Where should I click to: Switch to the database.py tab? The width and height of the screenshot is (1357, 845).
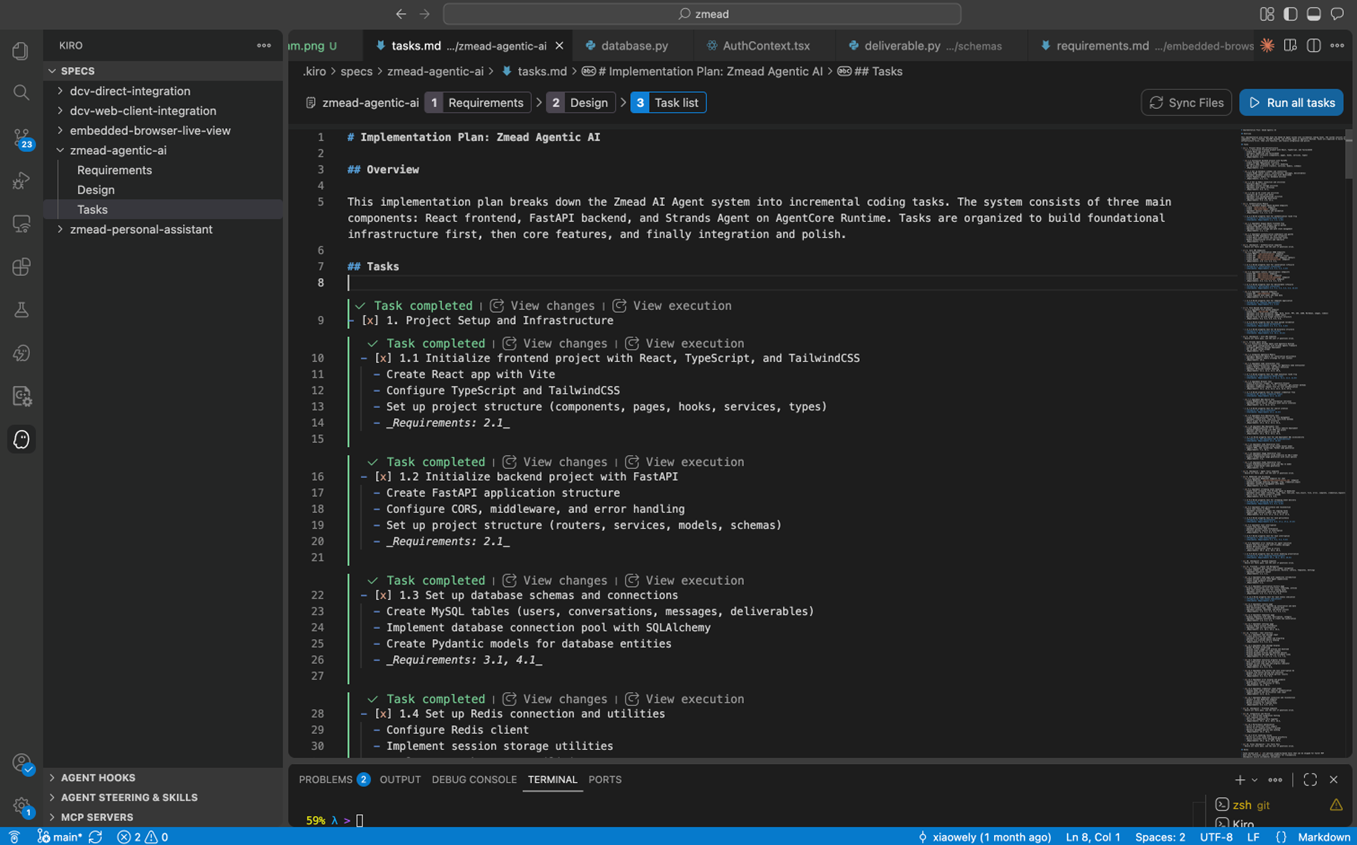coord(634,46)
